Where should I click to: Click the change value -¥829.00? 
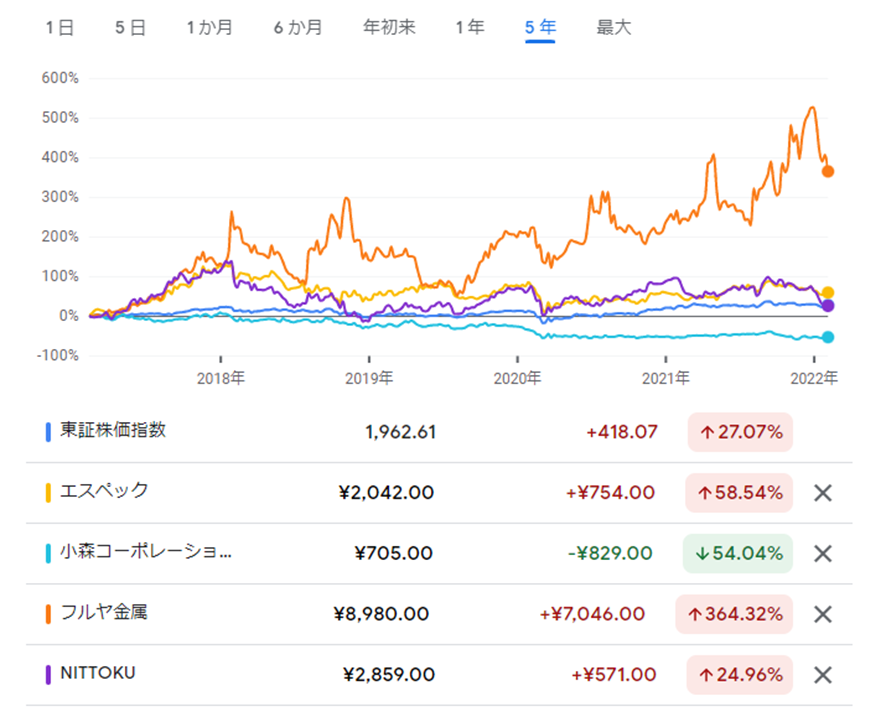(610, 553)
